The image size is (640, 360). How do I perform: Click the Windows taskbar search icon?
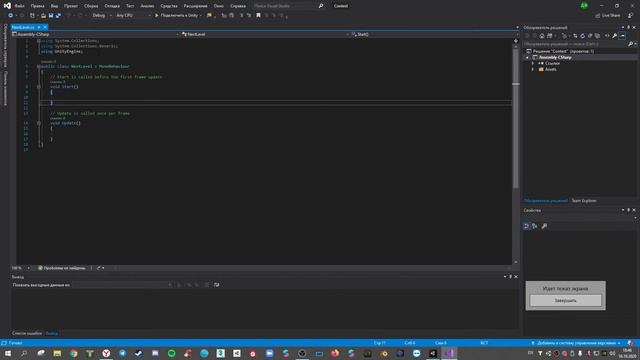(x=24, y=353)
